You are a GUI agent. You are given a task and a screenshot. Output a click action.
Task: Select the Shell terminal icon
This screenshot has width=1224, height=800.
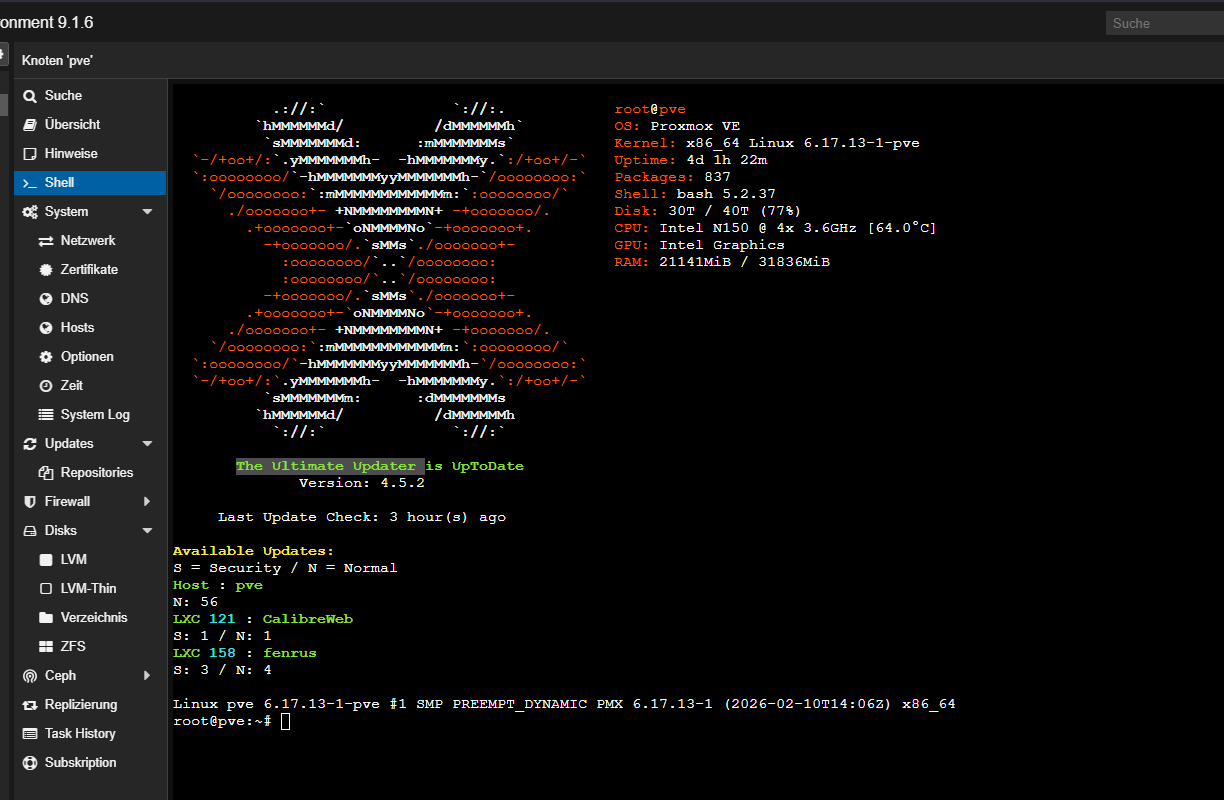click(x=30, y=183)
